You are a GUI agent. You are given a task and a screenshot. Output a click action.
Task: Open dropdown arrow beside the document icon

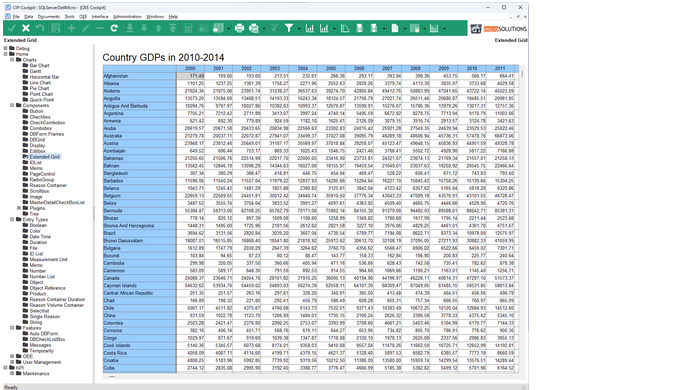(405, 29)
